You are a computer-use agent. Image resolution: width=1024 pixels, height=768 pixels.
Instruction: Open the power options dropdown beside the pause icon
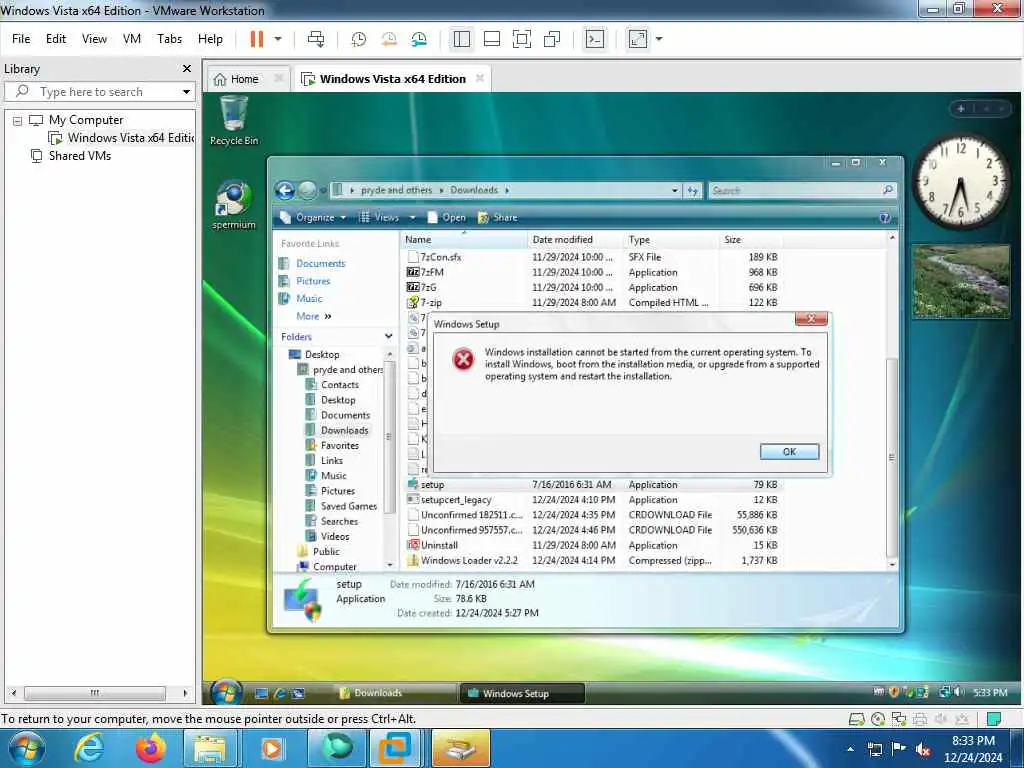278,39
